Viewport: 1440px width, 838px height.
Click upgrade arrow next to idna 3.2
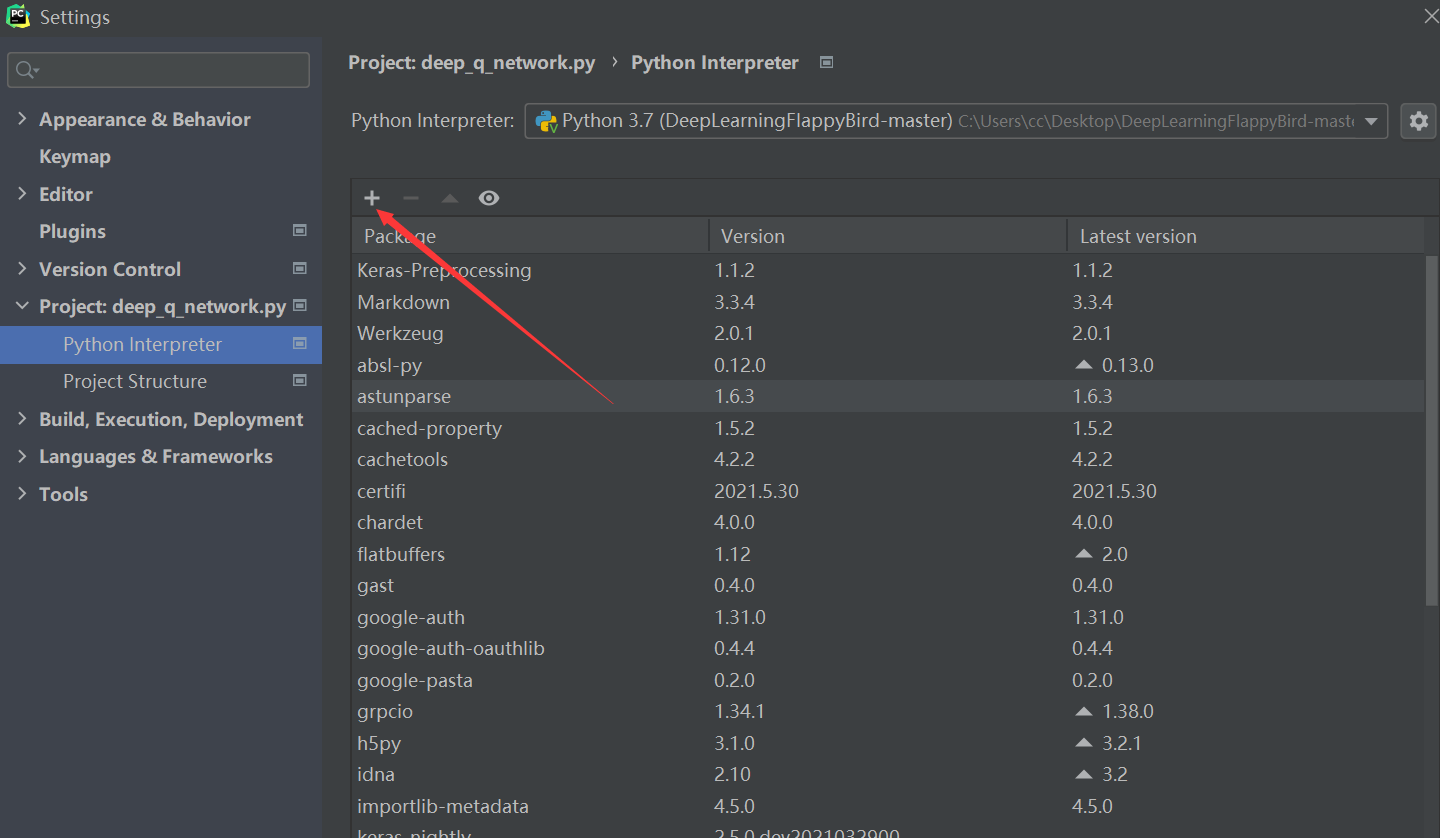click(1083, 775)
